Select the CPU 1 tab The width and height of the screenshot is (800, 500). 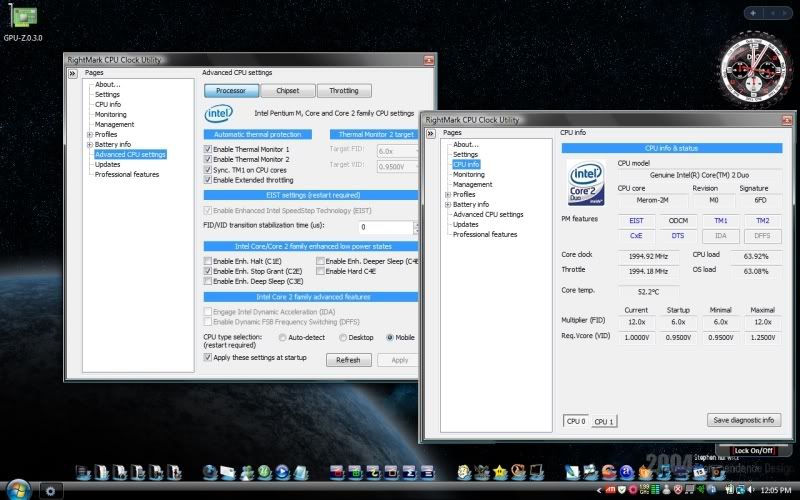click(x=604, y=421)
